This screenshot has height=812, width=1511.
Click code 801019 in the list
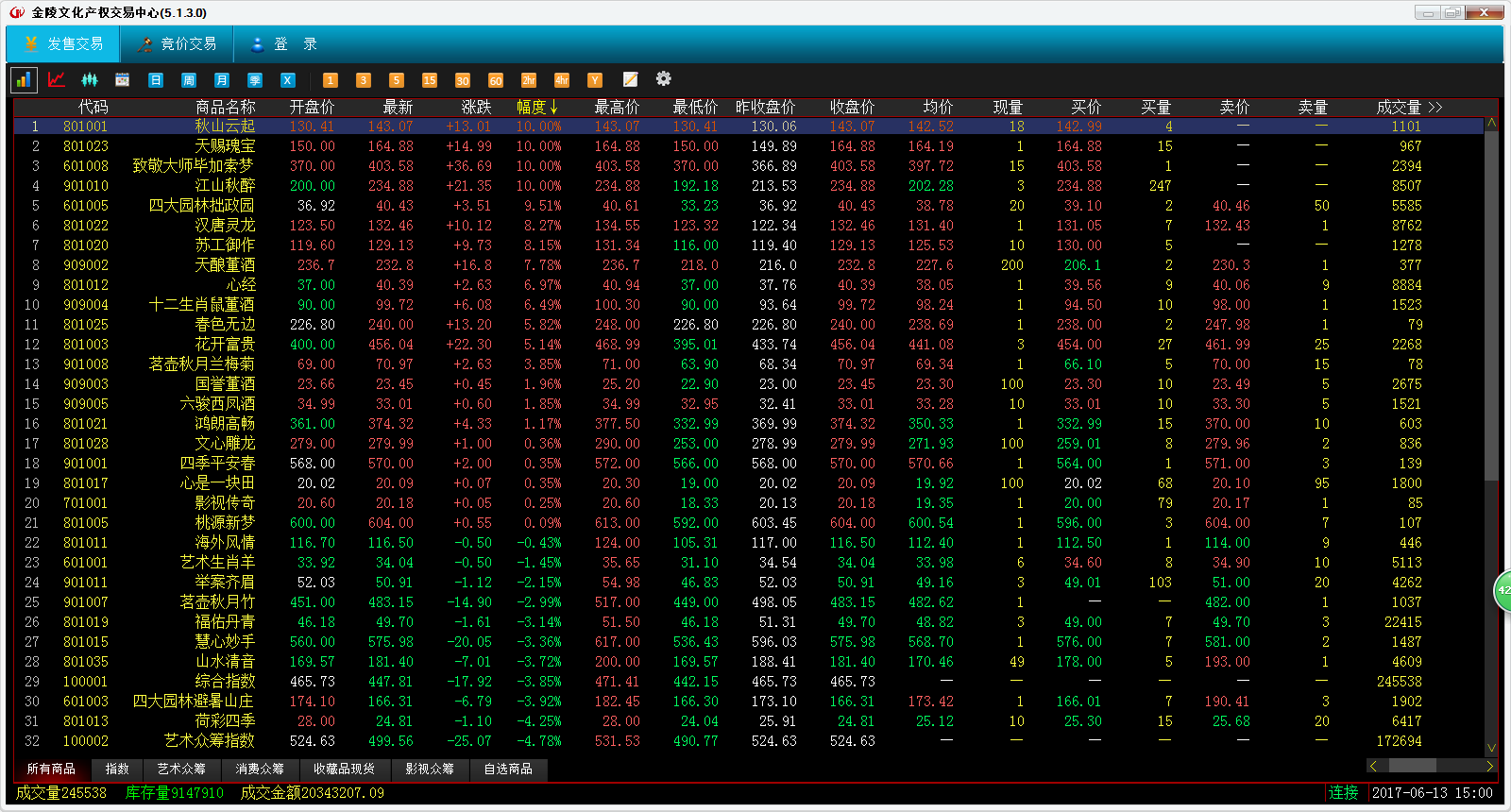coord(86,622)
